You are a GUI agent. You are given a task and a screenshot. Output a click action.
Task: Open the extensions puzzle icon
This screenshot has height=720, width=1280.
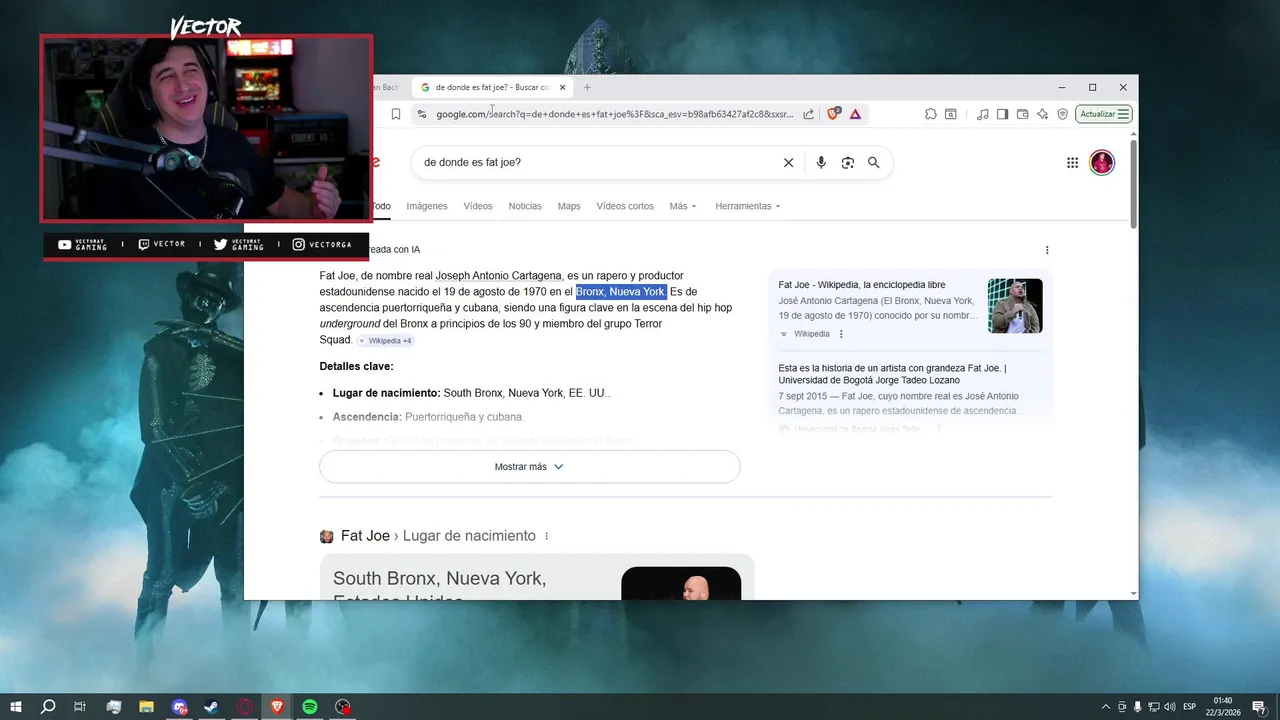coord(930,114)
